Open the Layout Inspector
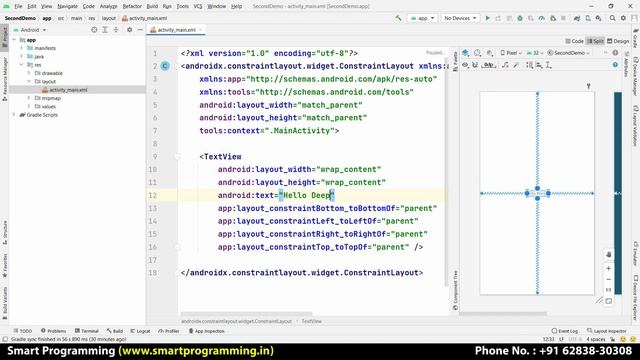Viewport: 640px width, 360px height. (607, 331)
